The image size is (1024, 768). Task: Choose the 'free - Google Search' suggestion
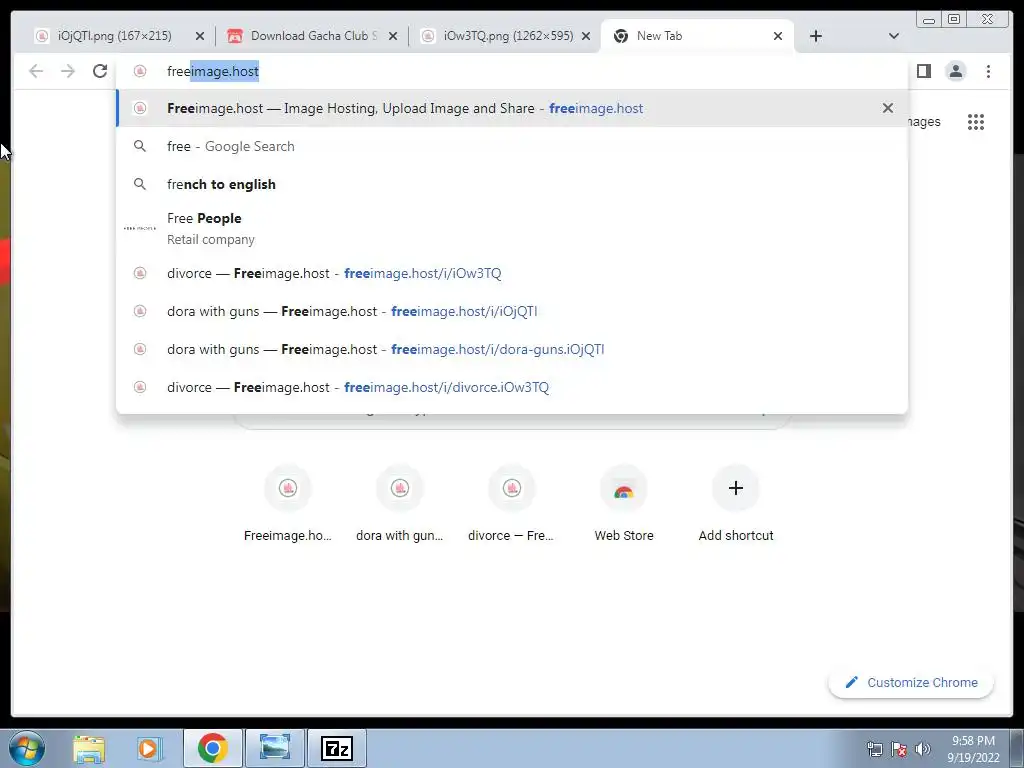pyautogui.click(x=512, y=146)
